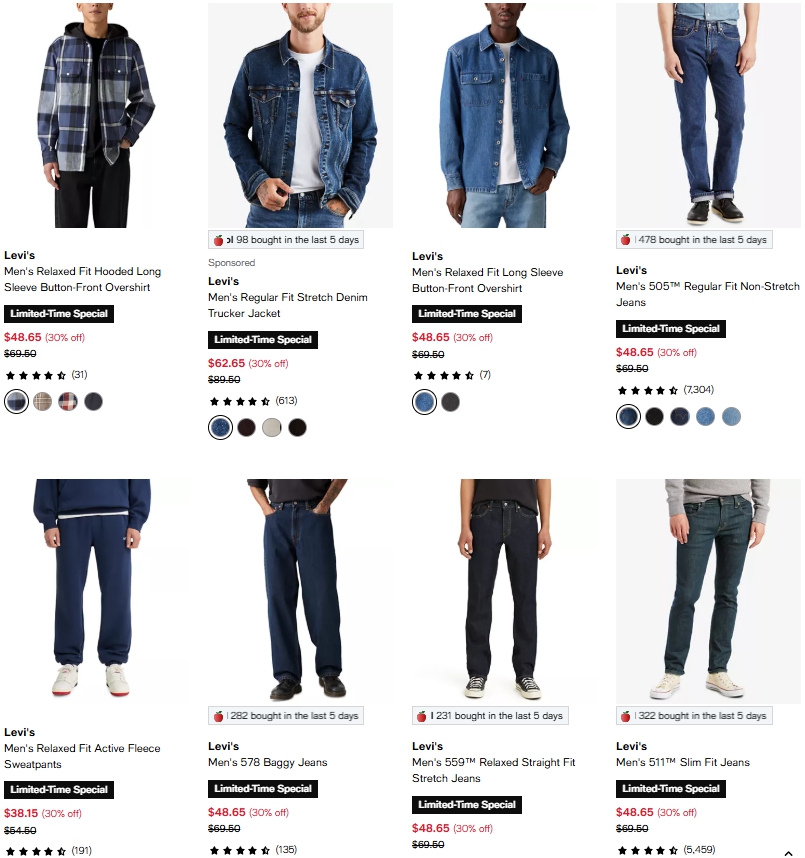Screen dimensions: 805x858
Task: Open Men's 578 Baggy Jeans product link
Action: click(x=268, y=762)
